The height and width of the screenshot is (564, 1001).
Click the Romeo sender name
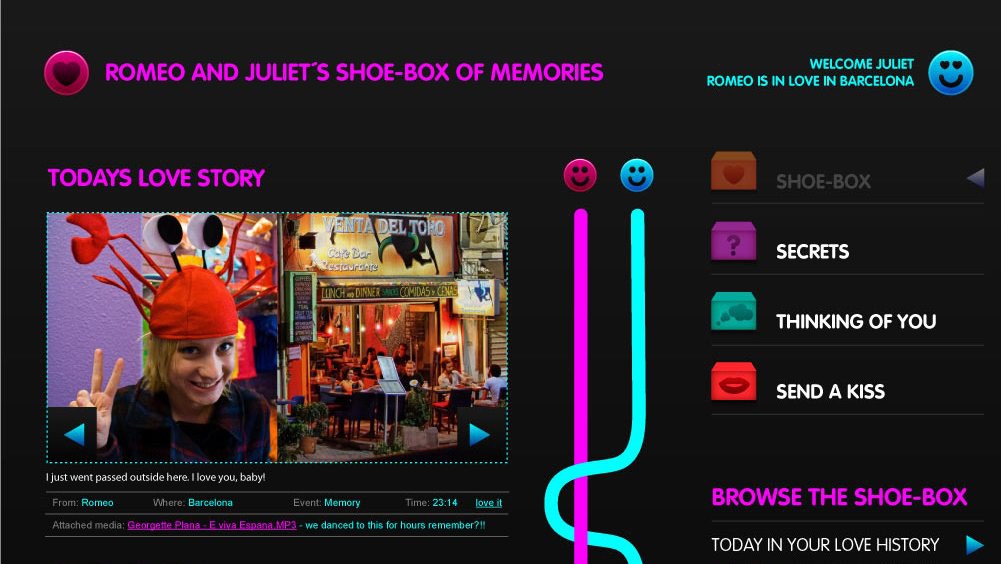click(x=97, y=503)
